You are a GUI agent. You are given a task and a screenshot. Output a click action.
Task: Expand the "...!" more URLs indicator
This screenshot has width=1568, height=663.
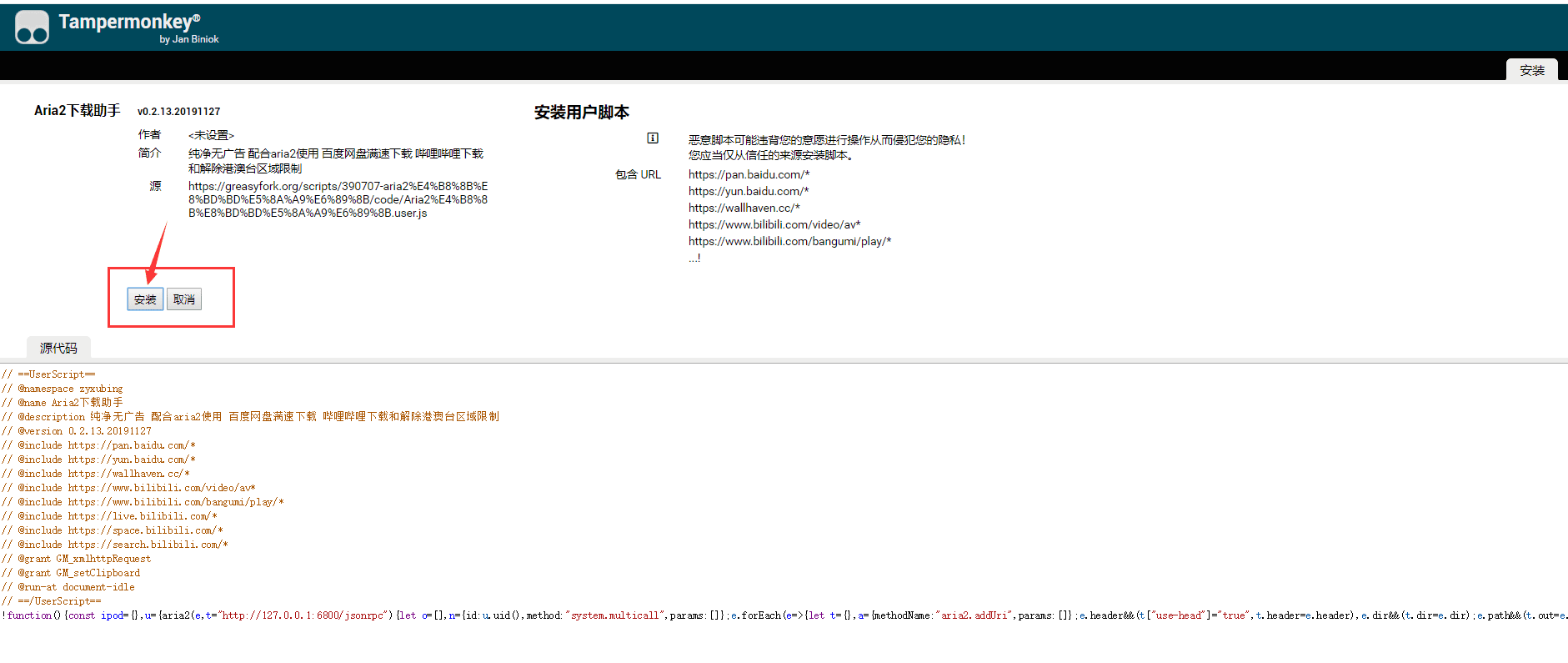[x=694, y=258]
